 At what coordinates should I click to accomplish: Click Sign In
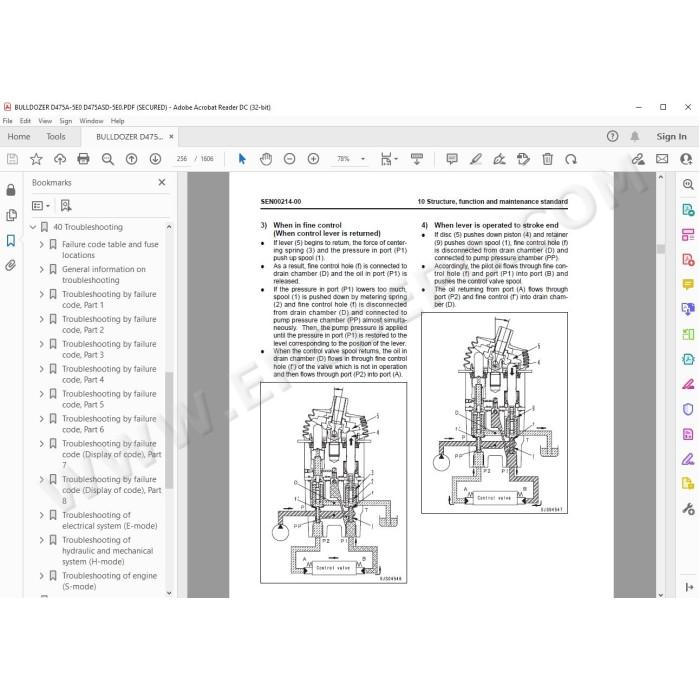point(671,137)
